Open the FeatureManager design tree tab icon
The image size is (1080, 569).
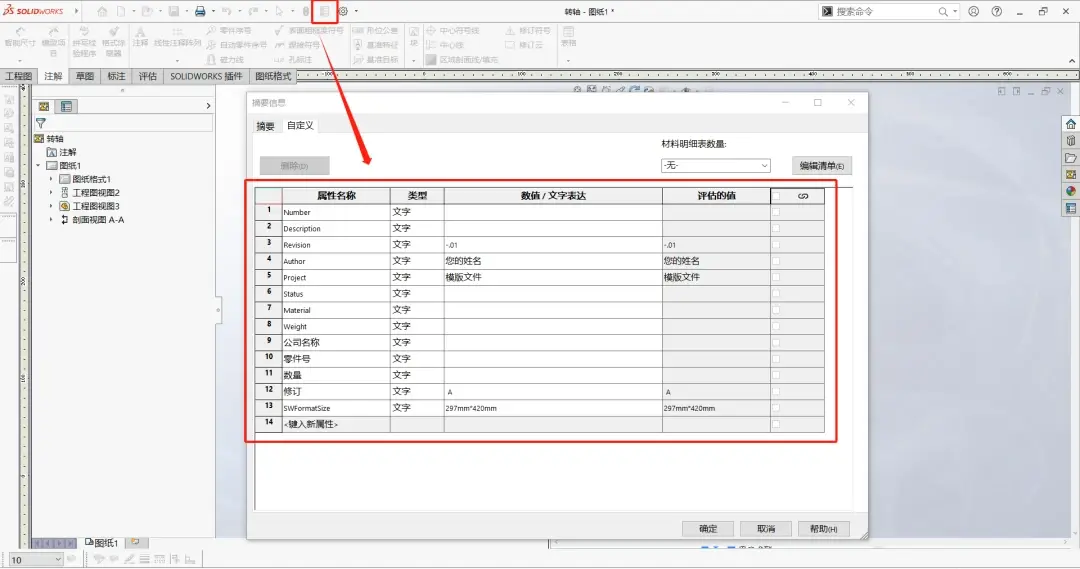point(44,107)
